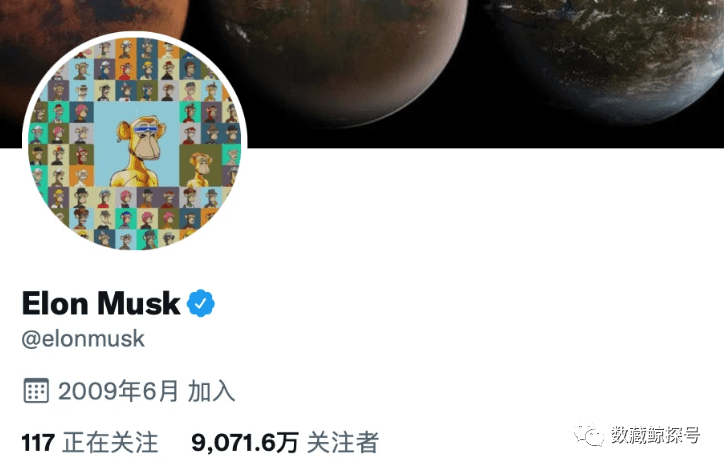Click the blue verified badge
The width and height of the screenshot is (724, 468).
[x=200, y=303]
